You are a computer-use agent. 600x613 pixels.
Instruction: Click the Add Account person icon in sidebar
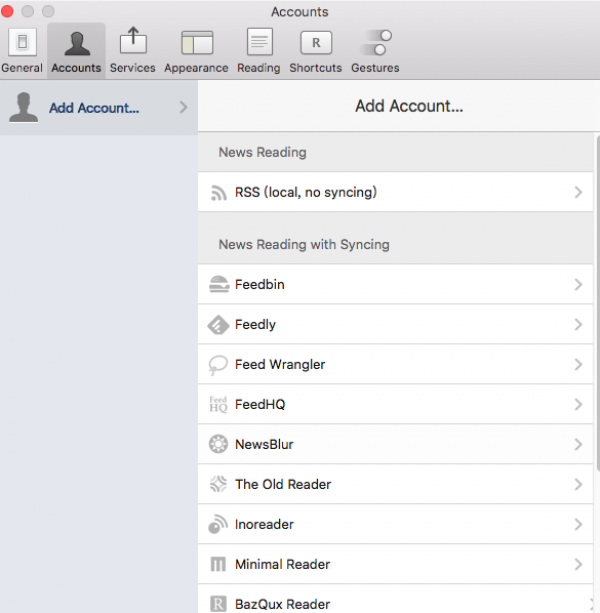coord(24,108)
